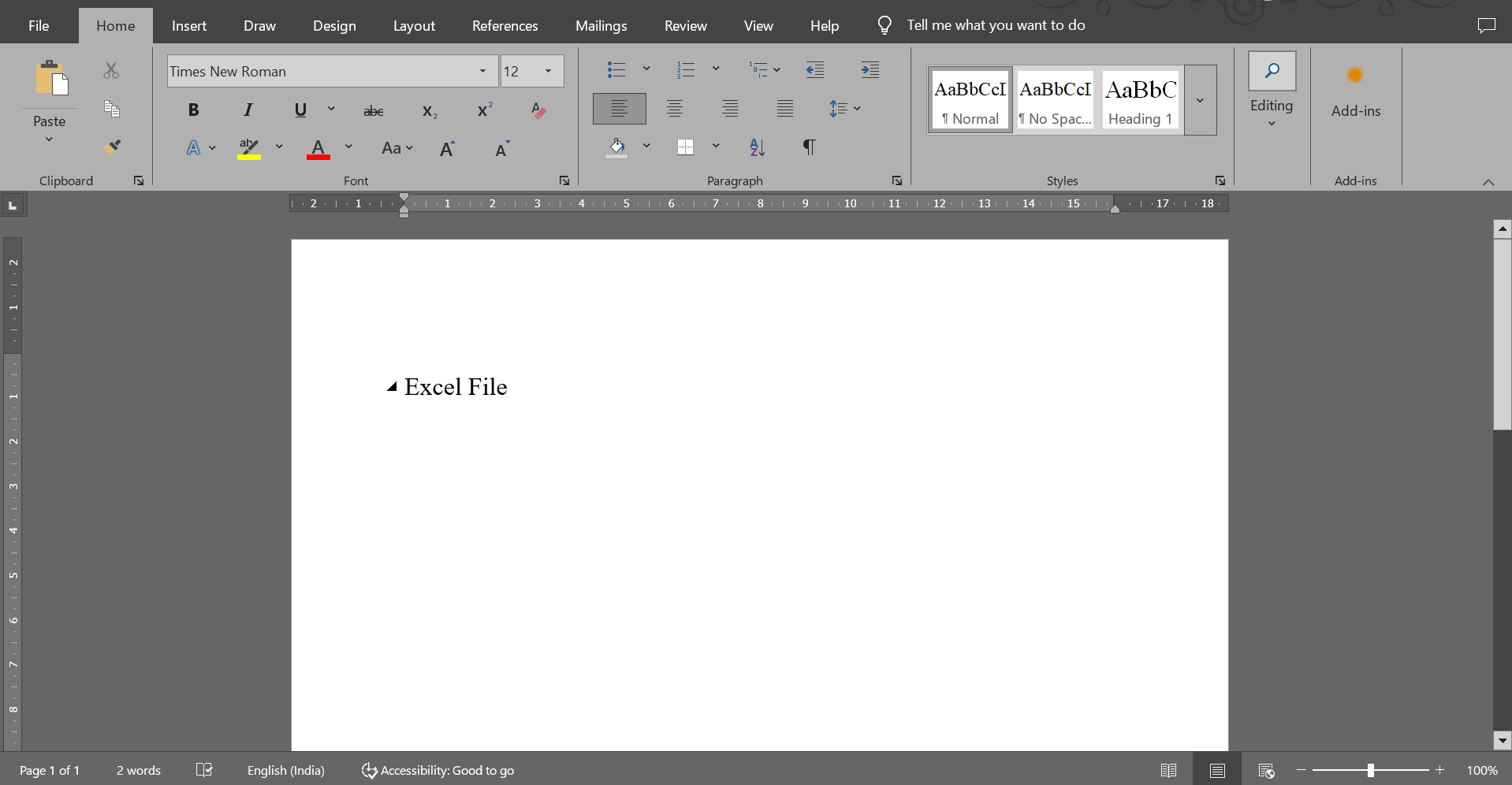This screenshot has width=1512, height=785.
Task: Toggle paragraph marks display
Action: pyautogui.click(x=809, y=147)
